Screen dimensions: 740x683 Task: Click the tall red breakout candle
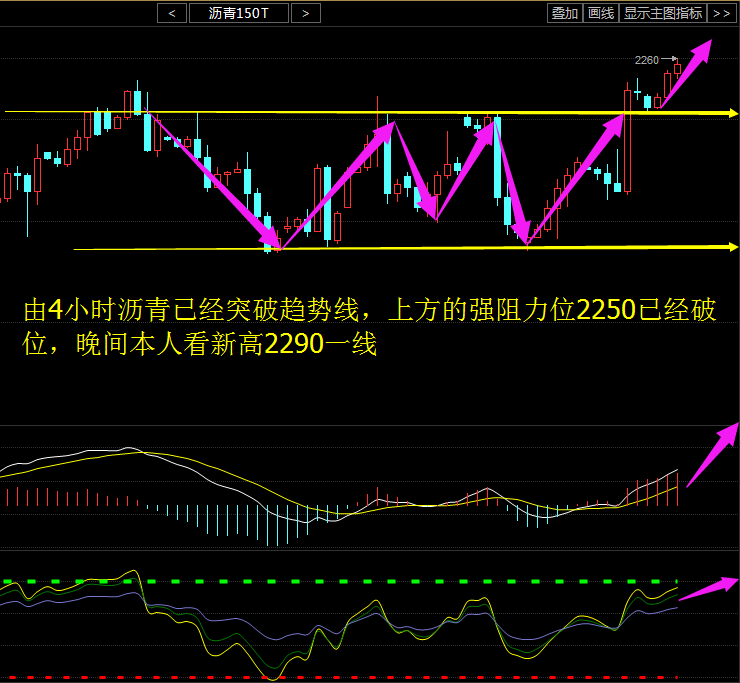point(627,140)
